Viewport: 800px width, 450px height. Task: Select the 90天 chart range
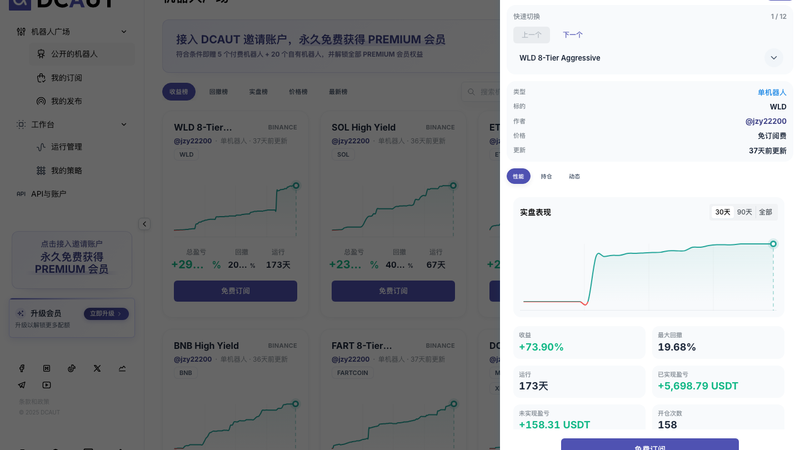pos(744,212)
